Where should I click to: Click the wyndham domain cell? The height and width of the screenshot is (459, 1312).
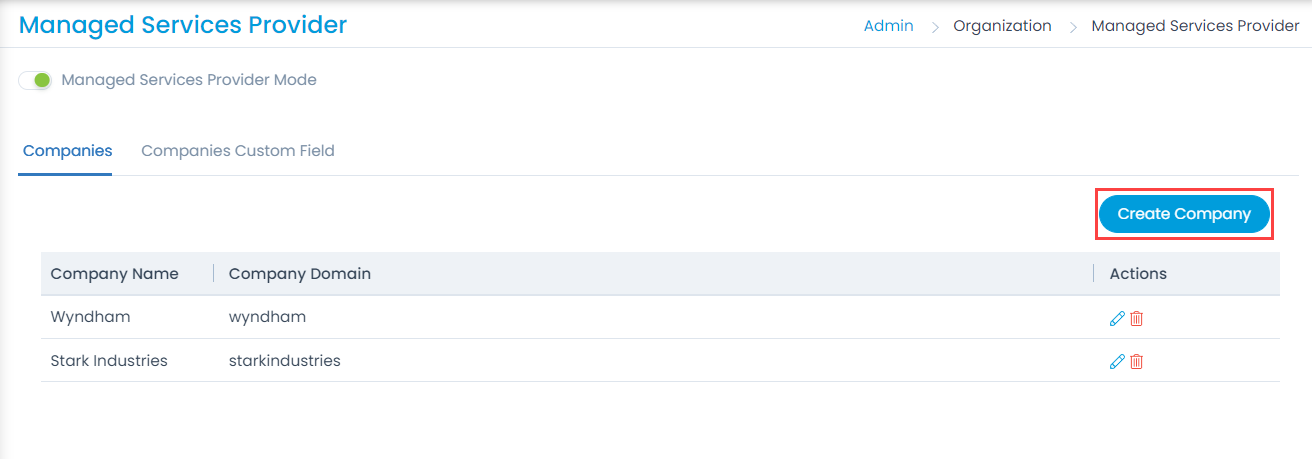267,317
